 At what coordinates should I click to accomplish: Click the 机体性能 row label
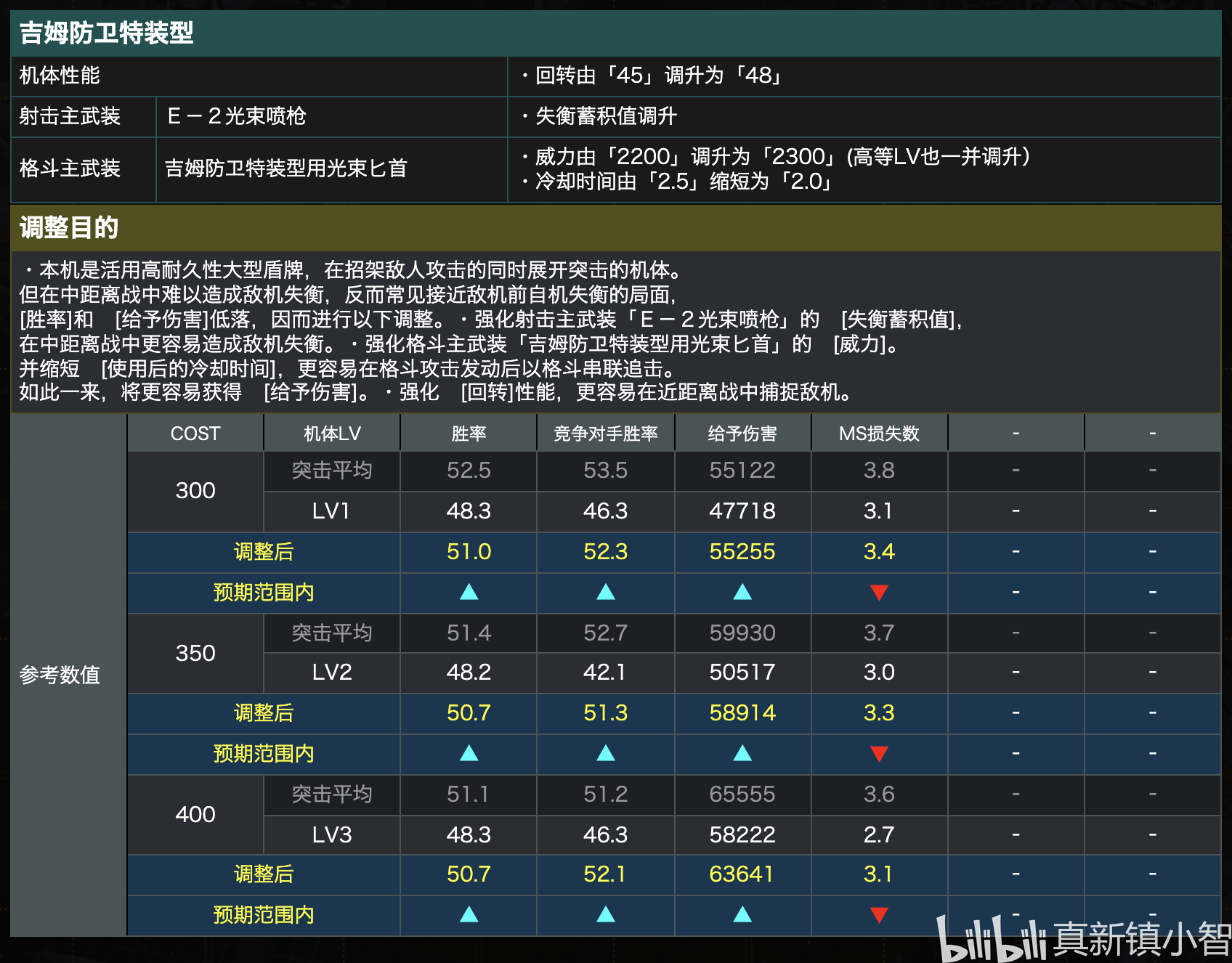(60, 76)
